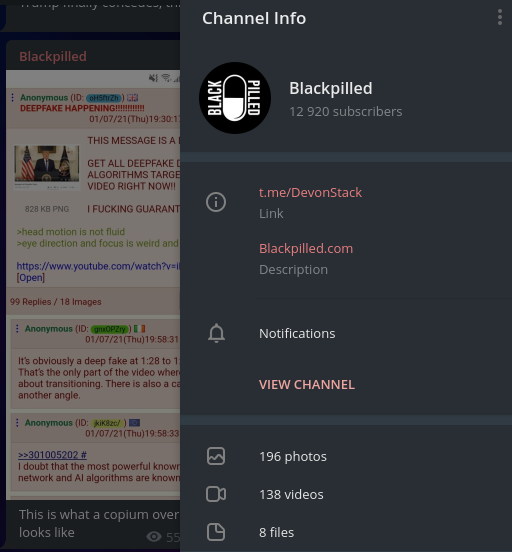This screenshot has height=552, width=512.
Task: Click the Channel Info header title
Action: (254, 18)
